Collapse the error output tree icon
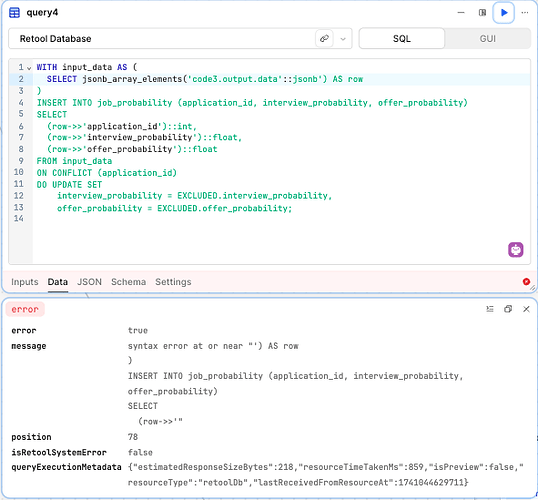This screenshot has height=500, width=538. [x=490, y=309]
